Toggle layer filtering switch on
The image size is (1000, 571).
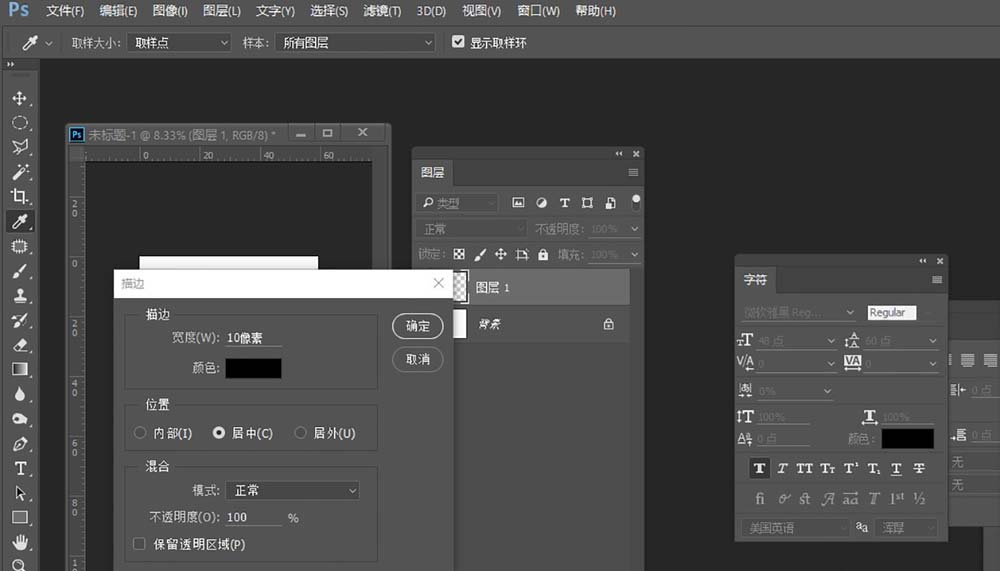click(x=636, y=202)
